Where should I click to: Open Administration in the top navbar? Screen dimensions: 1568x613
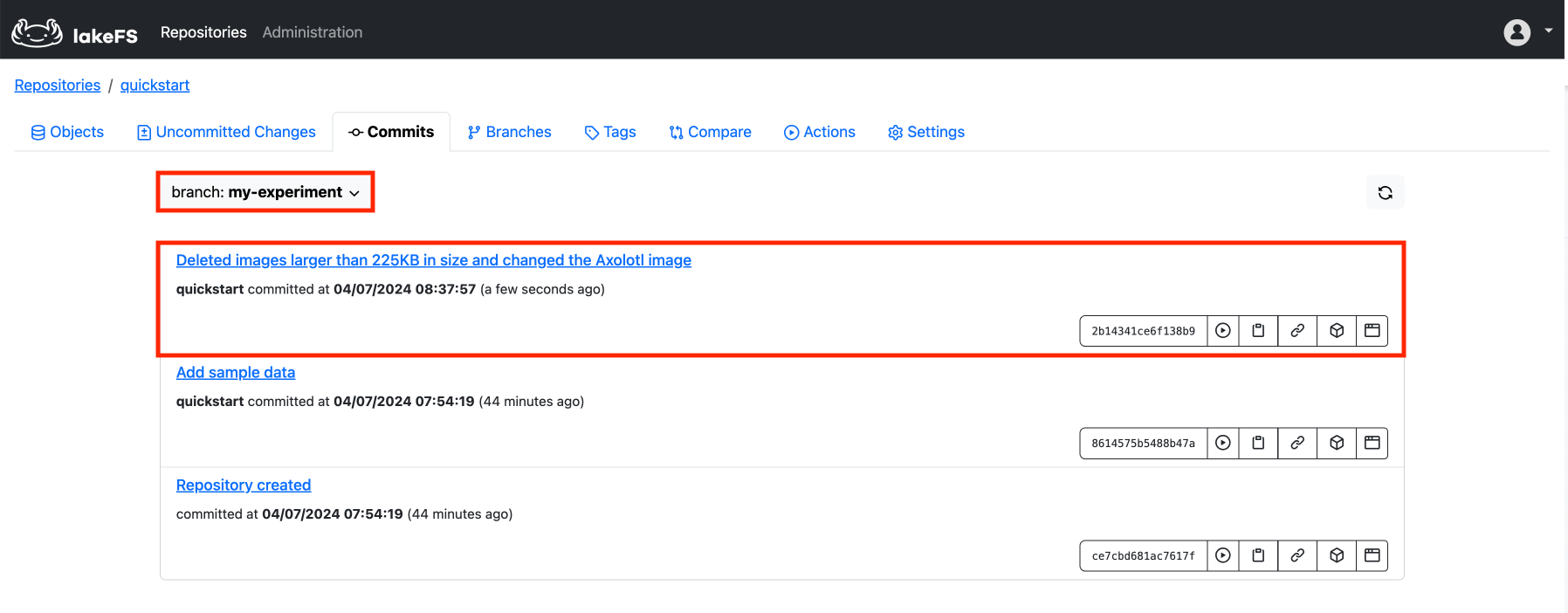[312, 32]
